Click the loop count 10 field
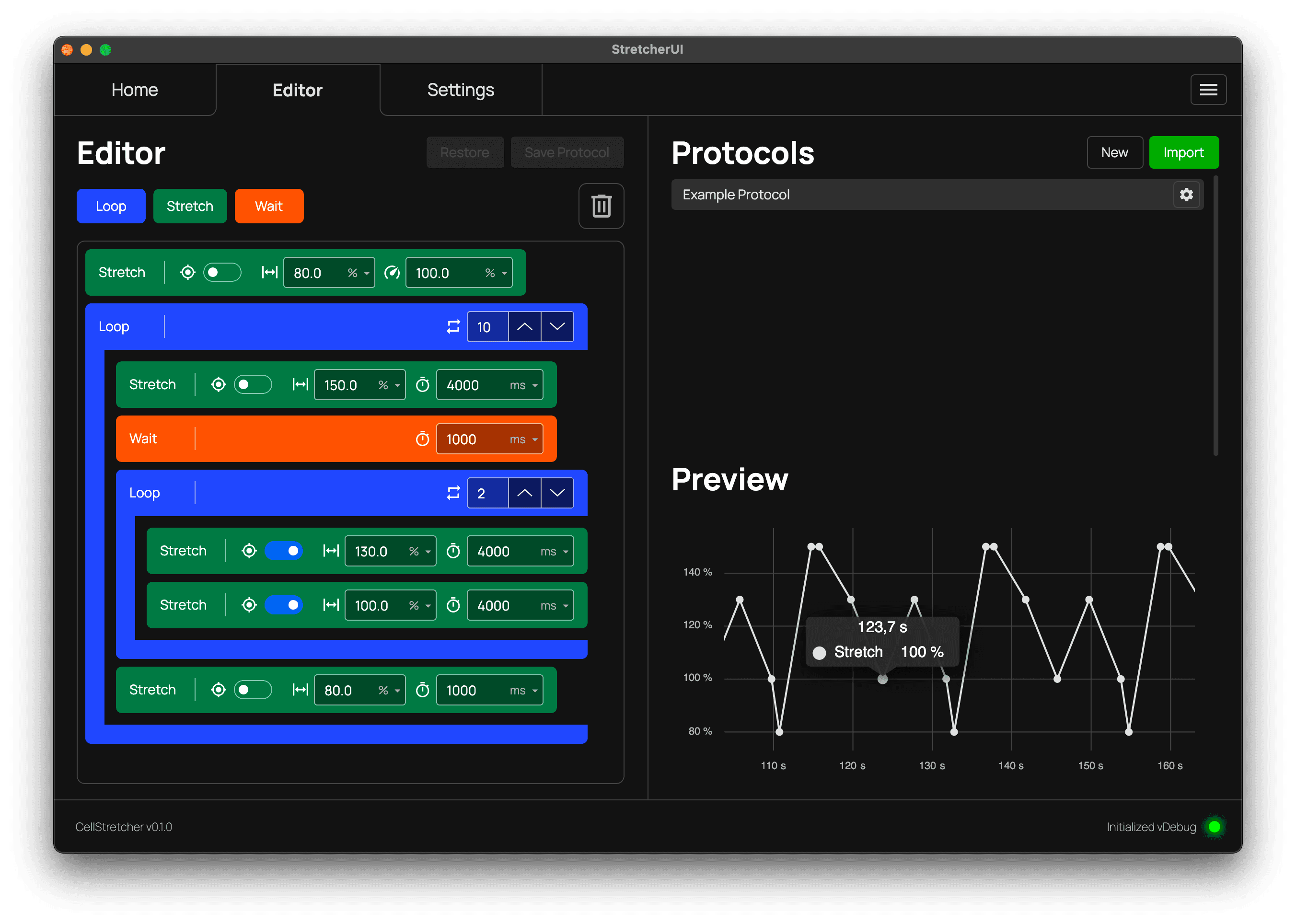 (x=487, y=326)
